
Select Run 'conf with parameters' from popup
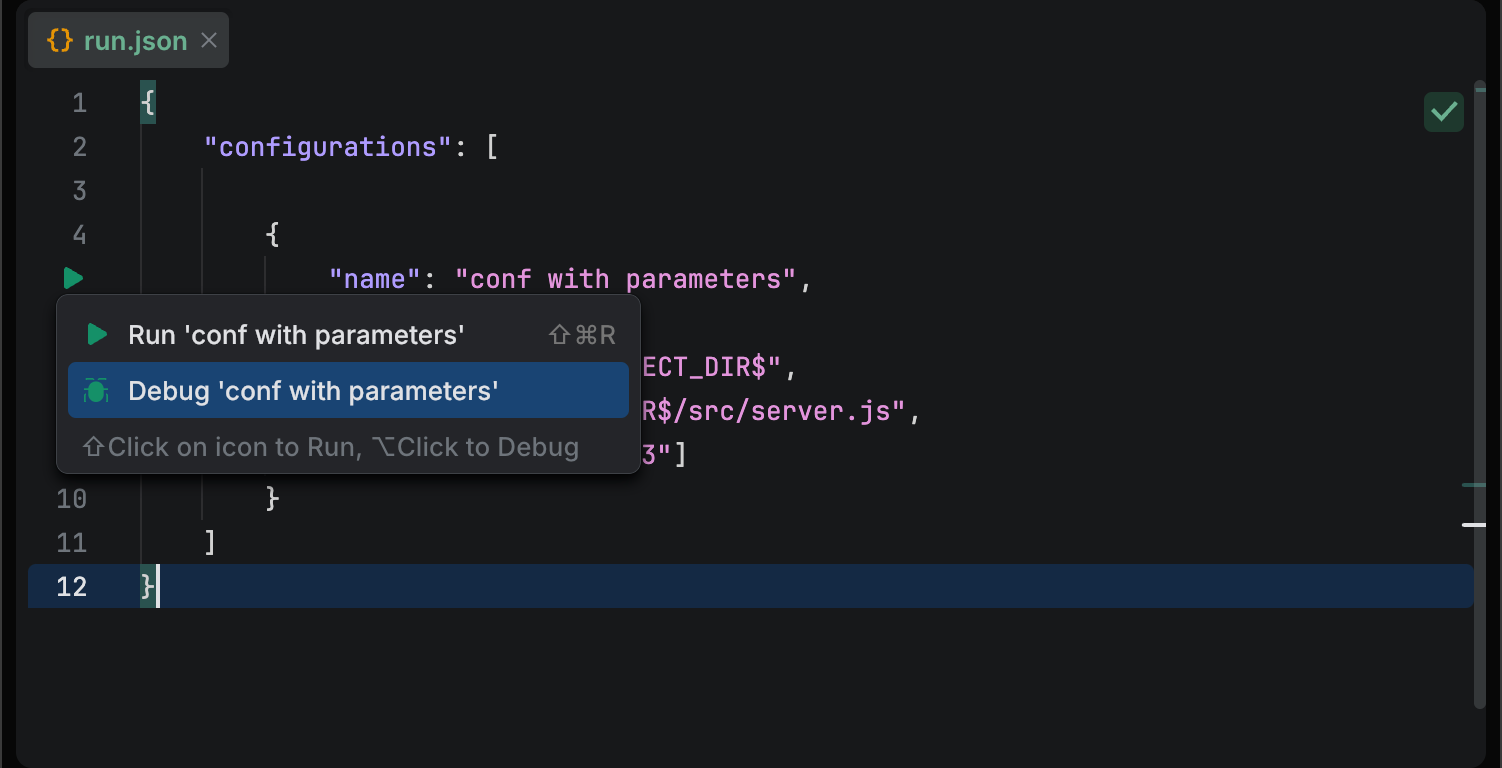pyautogui.click(x=296, y=335)
